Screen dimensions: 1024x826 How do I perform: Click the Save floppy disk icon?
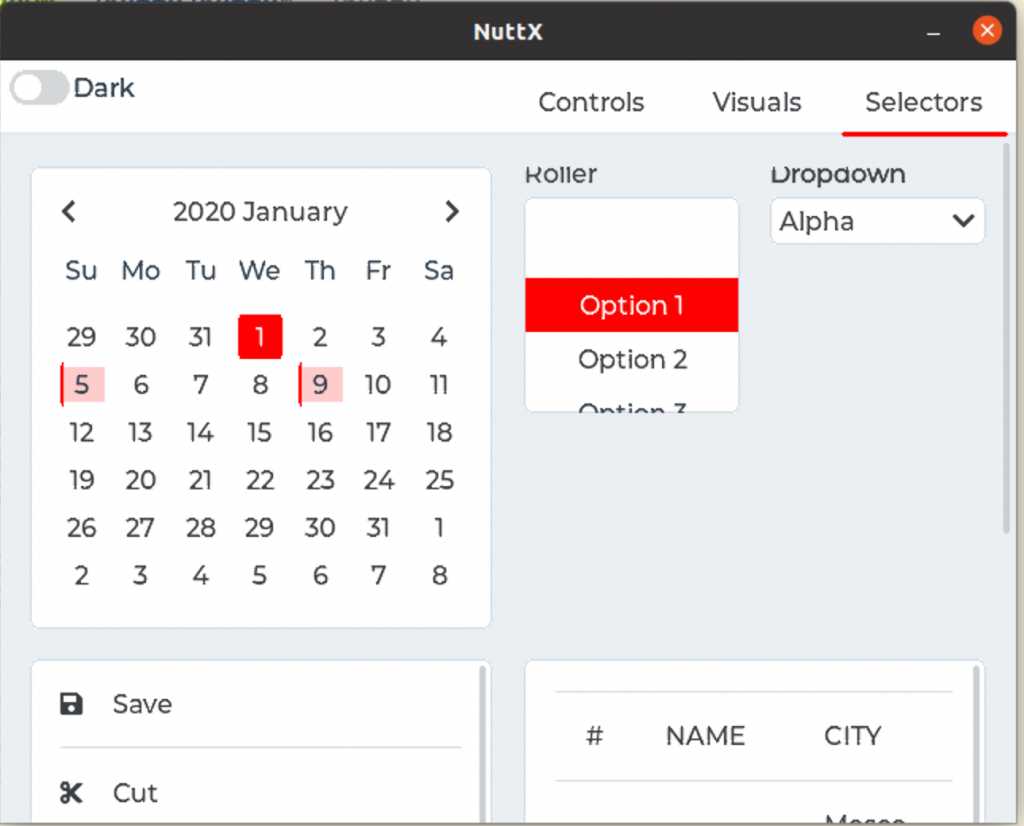71,704
